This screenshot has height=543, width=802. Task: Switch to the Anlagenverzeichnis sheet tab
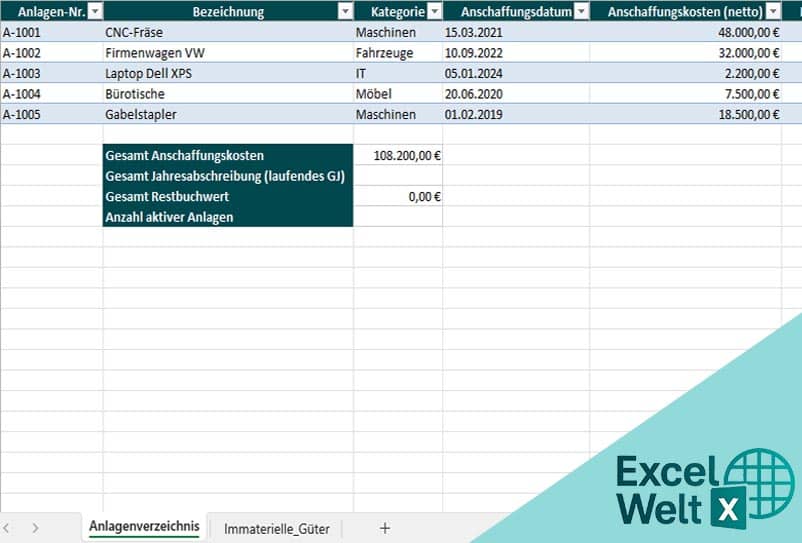coord(144,527)
